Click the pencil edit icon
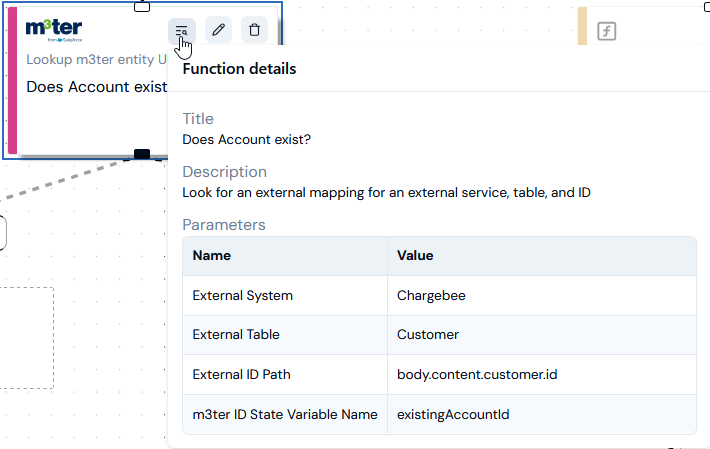The width and height of the screenshot is (710, 449). tap(218, 30)
